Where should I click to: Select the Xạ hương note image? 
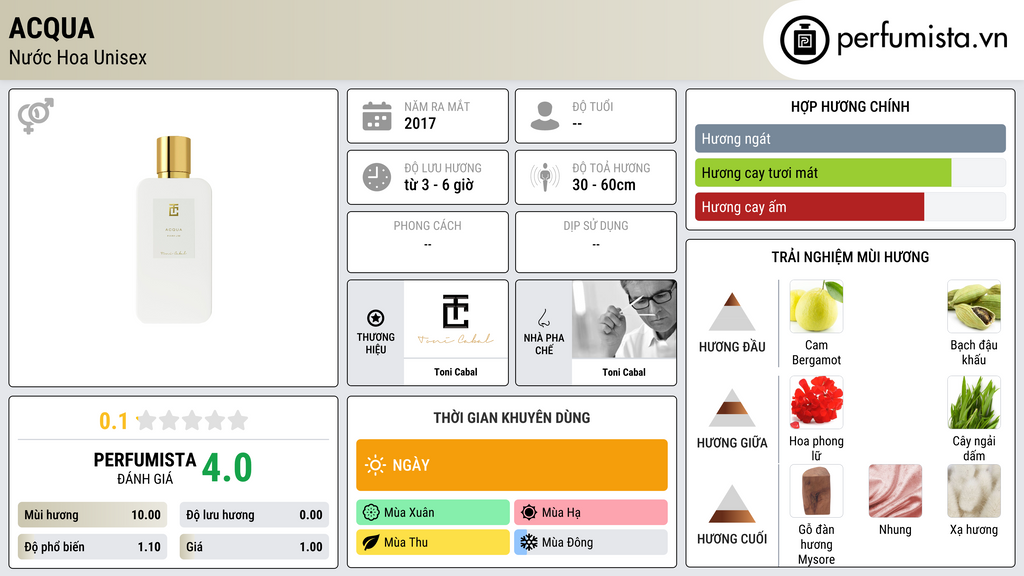point(974,491)
